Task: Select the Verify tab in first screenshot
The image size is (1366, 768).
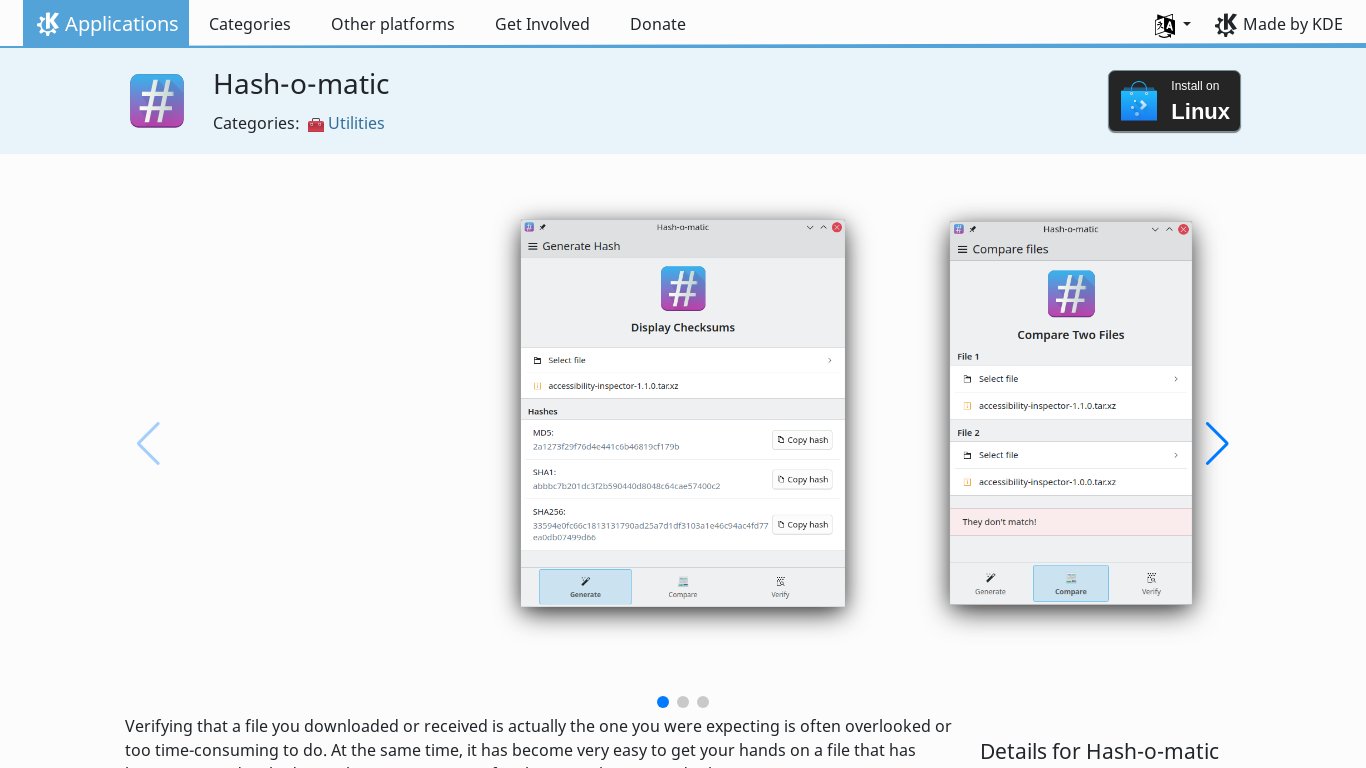Action: pos(780,587)
